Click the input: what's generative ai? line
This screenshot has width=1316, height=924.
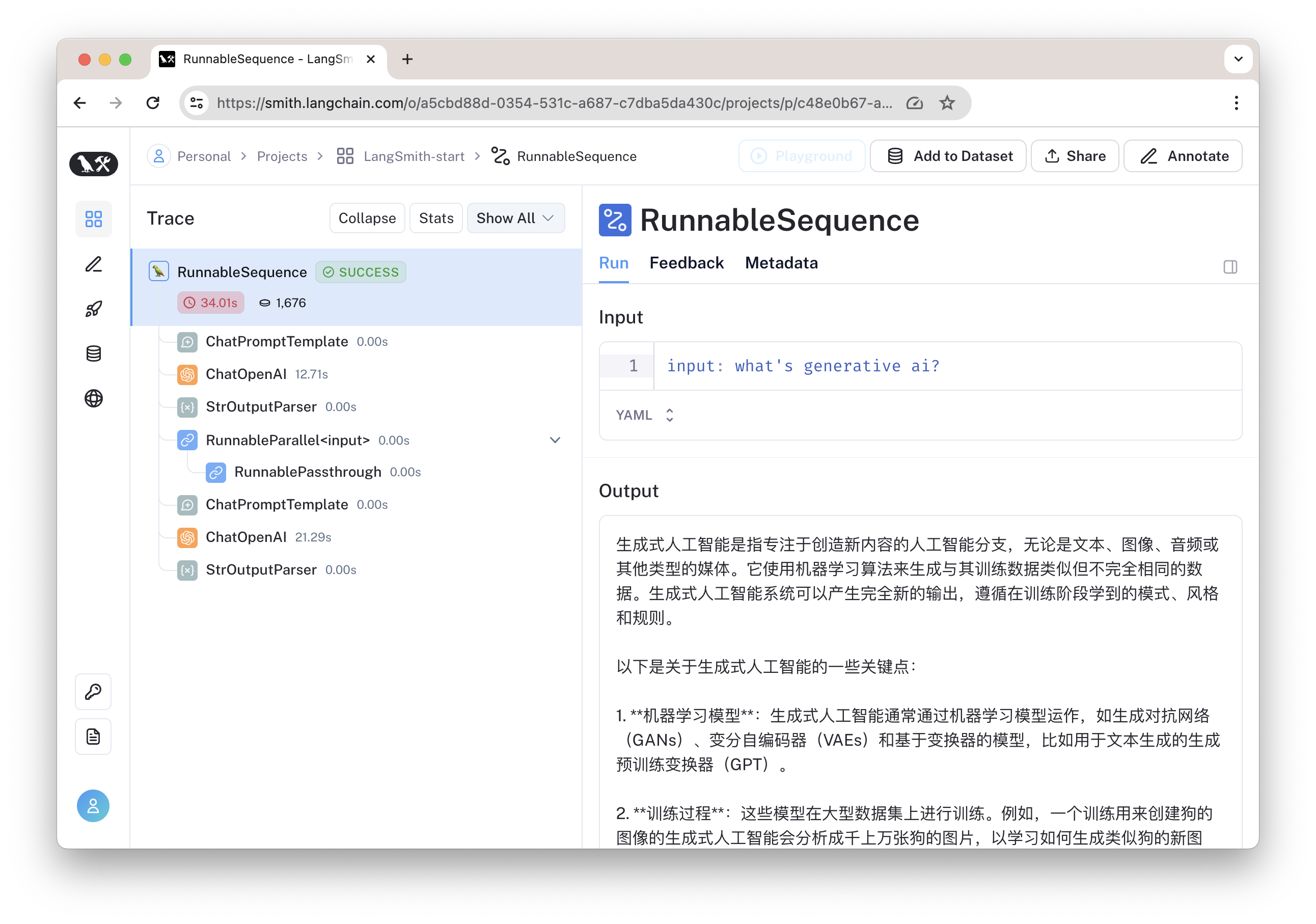coord(803,366)
